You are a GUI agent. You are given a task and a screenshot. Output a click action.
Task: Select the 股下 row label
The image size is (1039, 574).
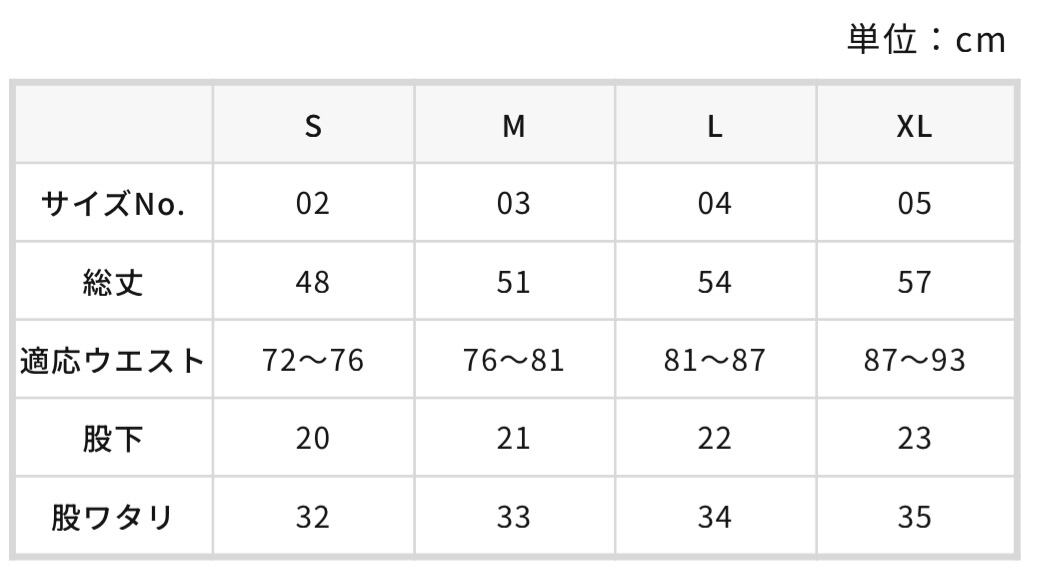pos(113,439)
